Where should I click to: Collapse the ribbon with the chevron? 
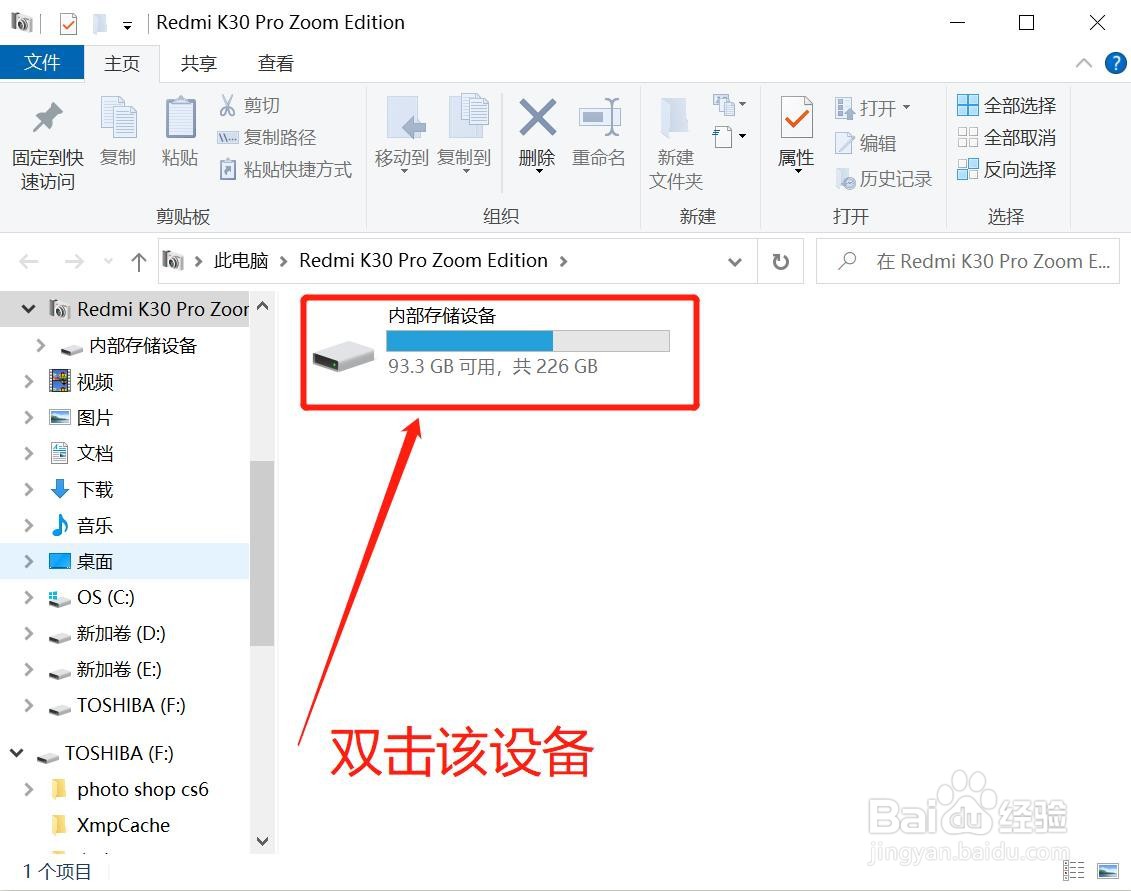[1083, 63]
